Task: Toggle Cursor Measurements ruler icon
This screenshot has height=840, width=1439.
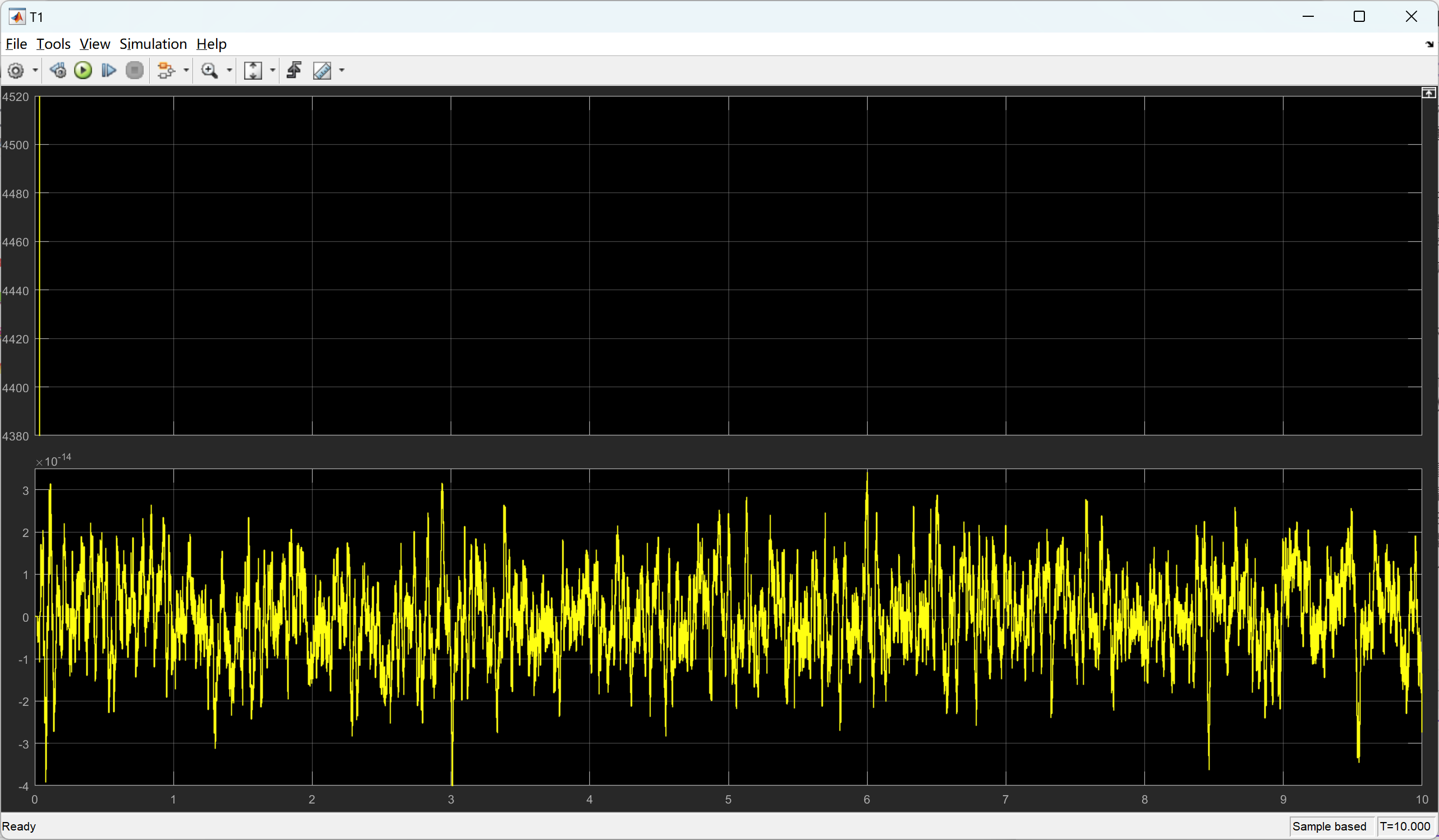Action: pos(322,71)
